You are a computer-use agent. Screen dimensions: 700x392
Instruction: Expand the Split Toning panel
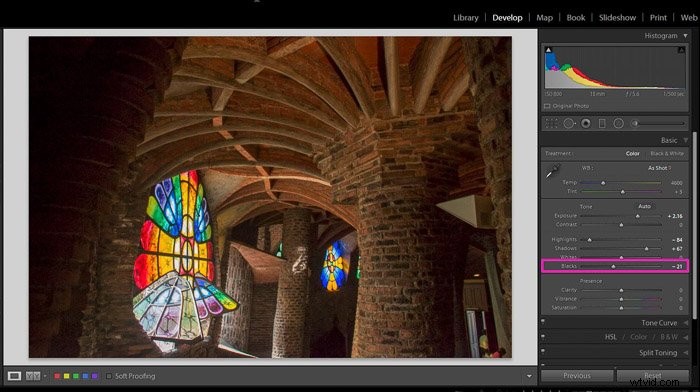685,353
